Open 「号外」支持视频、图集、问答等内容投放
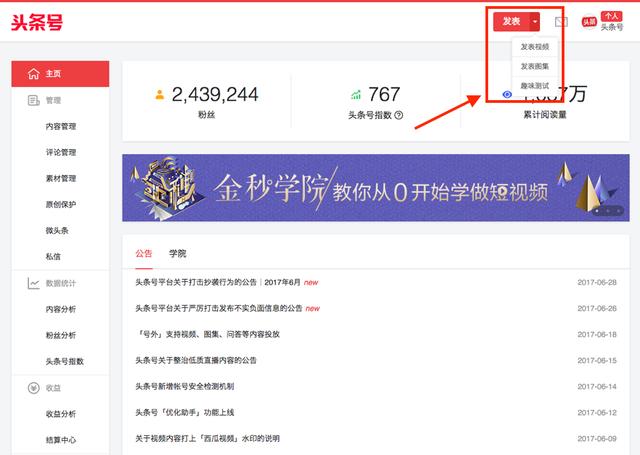This screenshot has width=640, height=455. click(x=207, y=335)
